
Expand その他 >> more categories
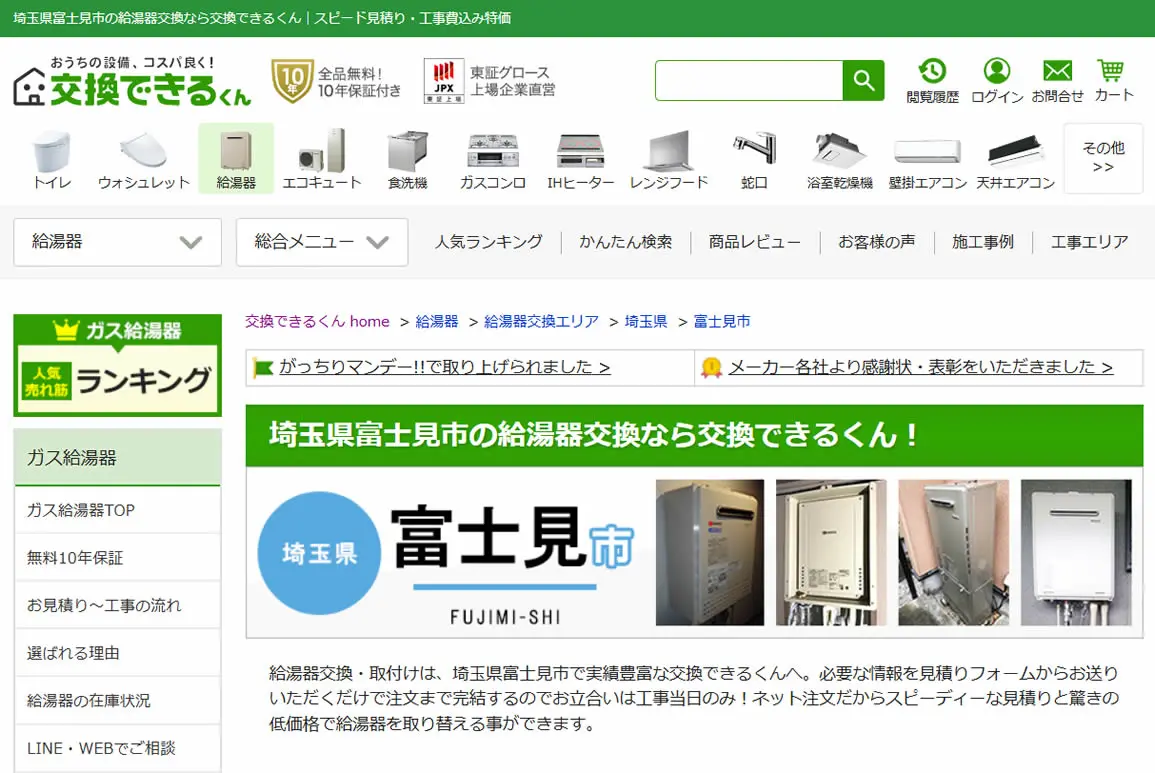tap(1103, 158)
